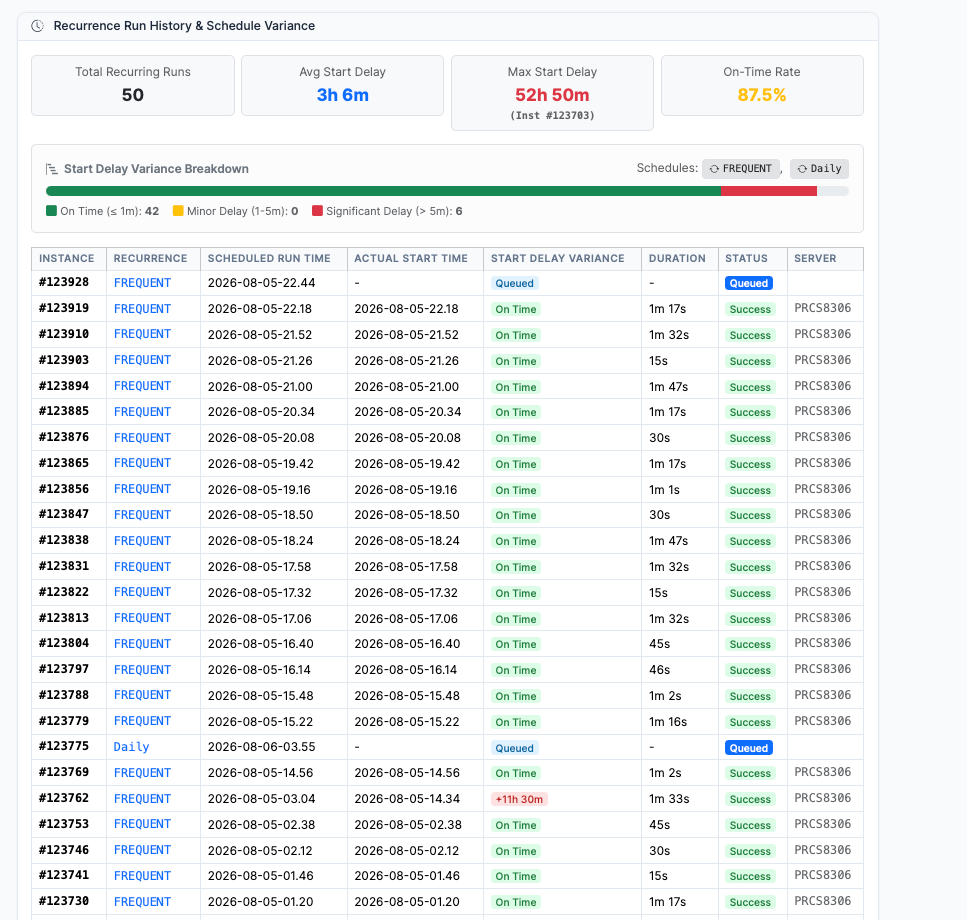Image resolution: width=967 pixels, height=920 pixels.
Task: Click scheduled time 2026-08-05-19.42
Action: pos(260,464)
